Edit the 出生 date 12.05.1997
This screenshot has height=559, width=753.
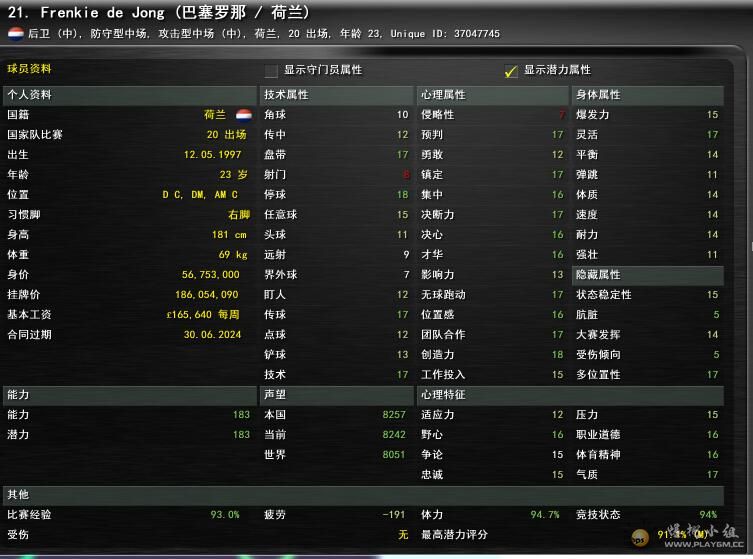(212, 155)
